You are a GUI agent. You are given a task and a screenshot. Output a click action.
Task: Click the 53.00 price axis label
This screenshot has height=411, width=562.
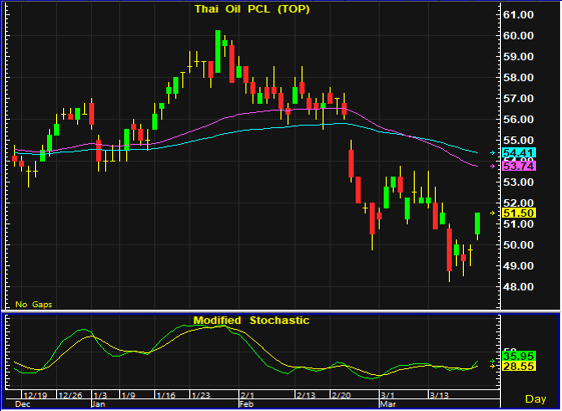[x=519, y=182]
